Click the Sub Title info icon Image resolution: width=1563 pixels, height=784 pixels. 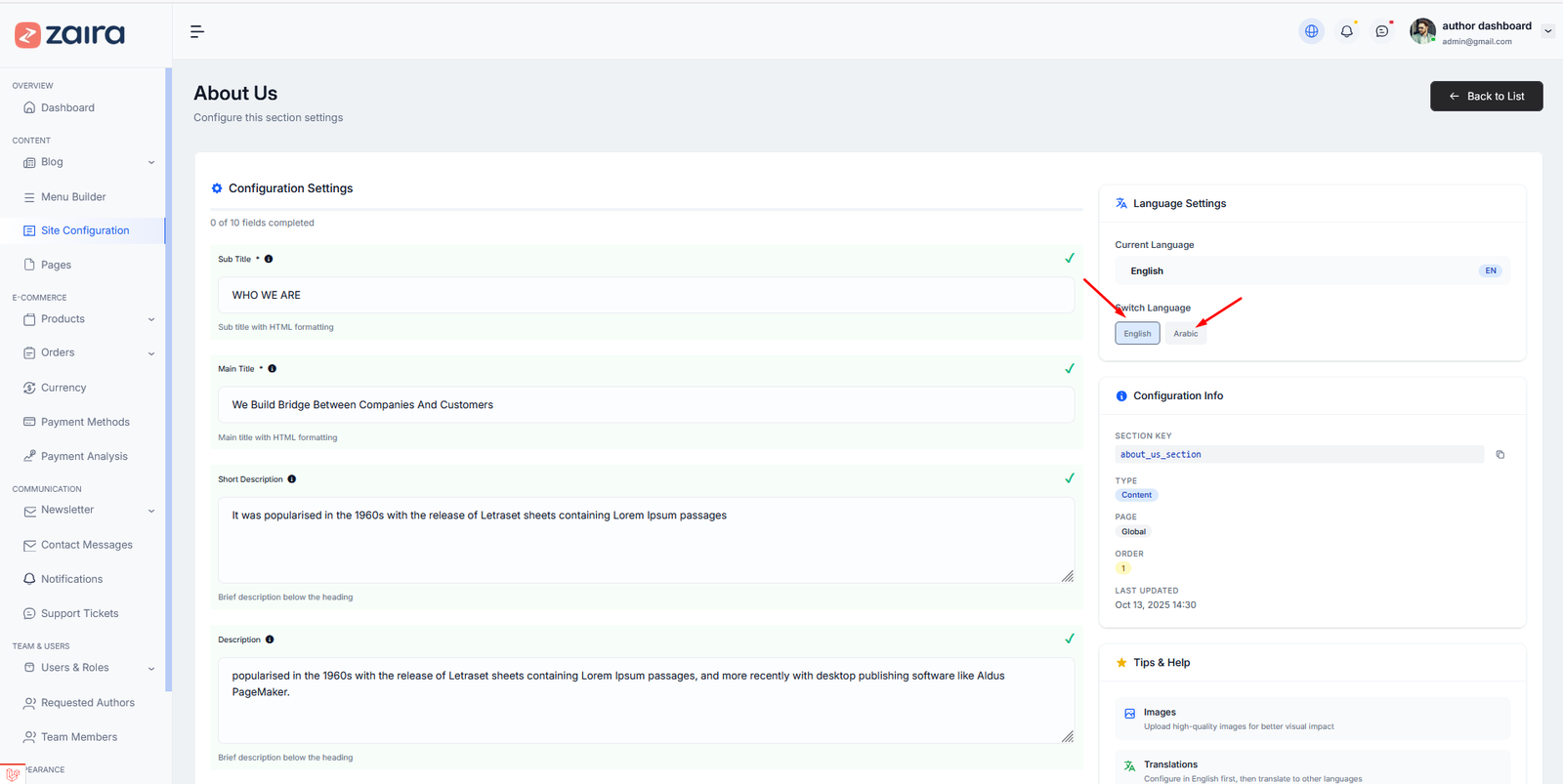[269, 259]
